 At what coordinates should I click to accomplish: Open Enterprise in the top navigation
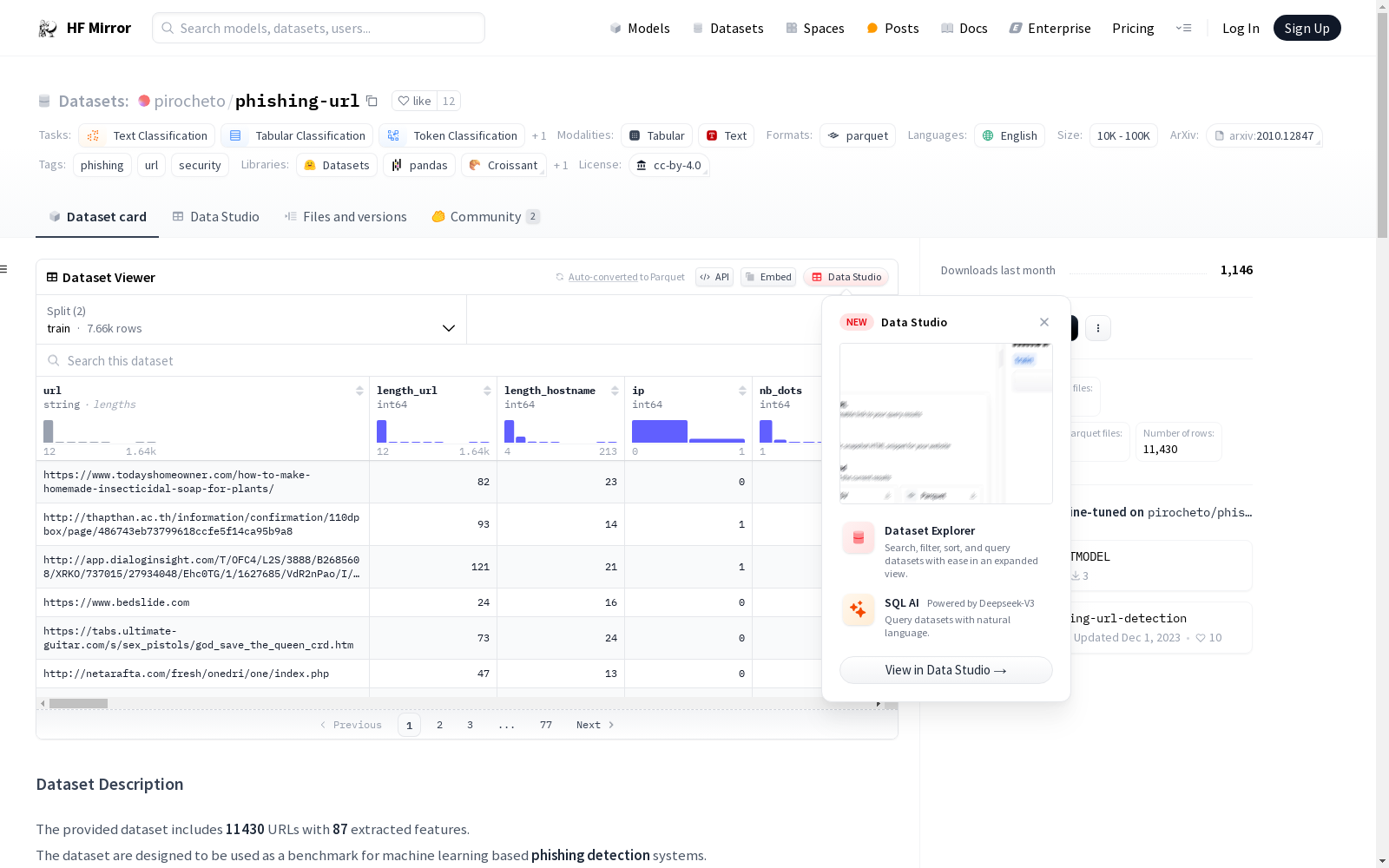point(1050,28)
